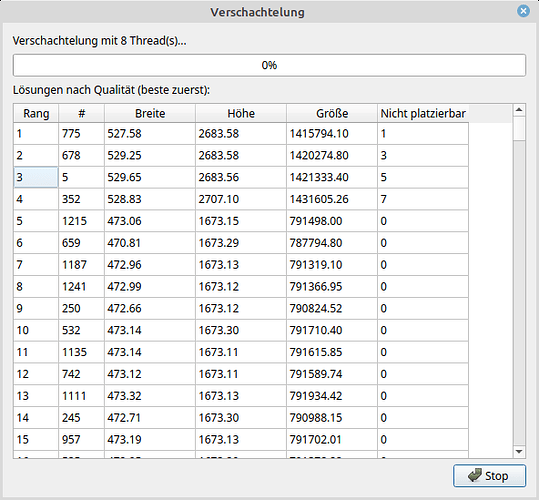Select solution number 1135 cell

81,352
